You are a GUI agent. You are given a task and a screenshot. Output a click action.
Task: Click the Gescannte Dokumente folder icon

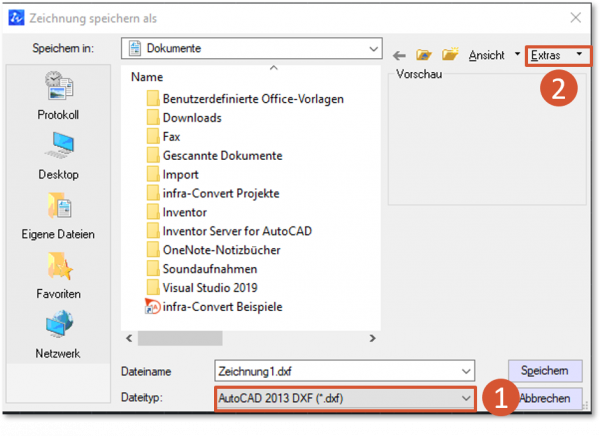(153, 155)
